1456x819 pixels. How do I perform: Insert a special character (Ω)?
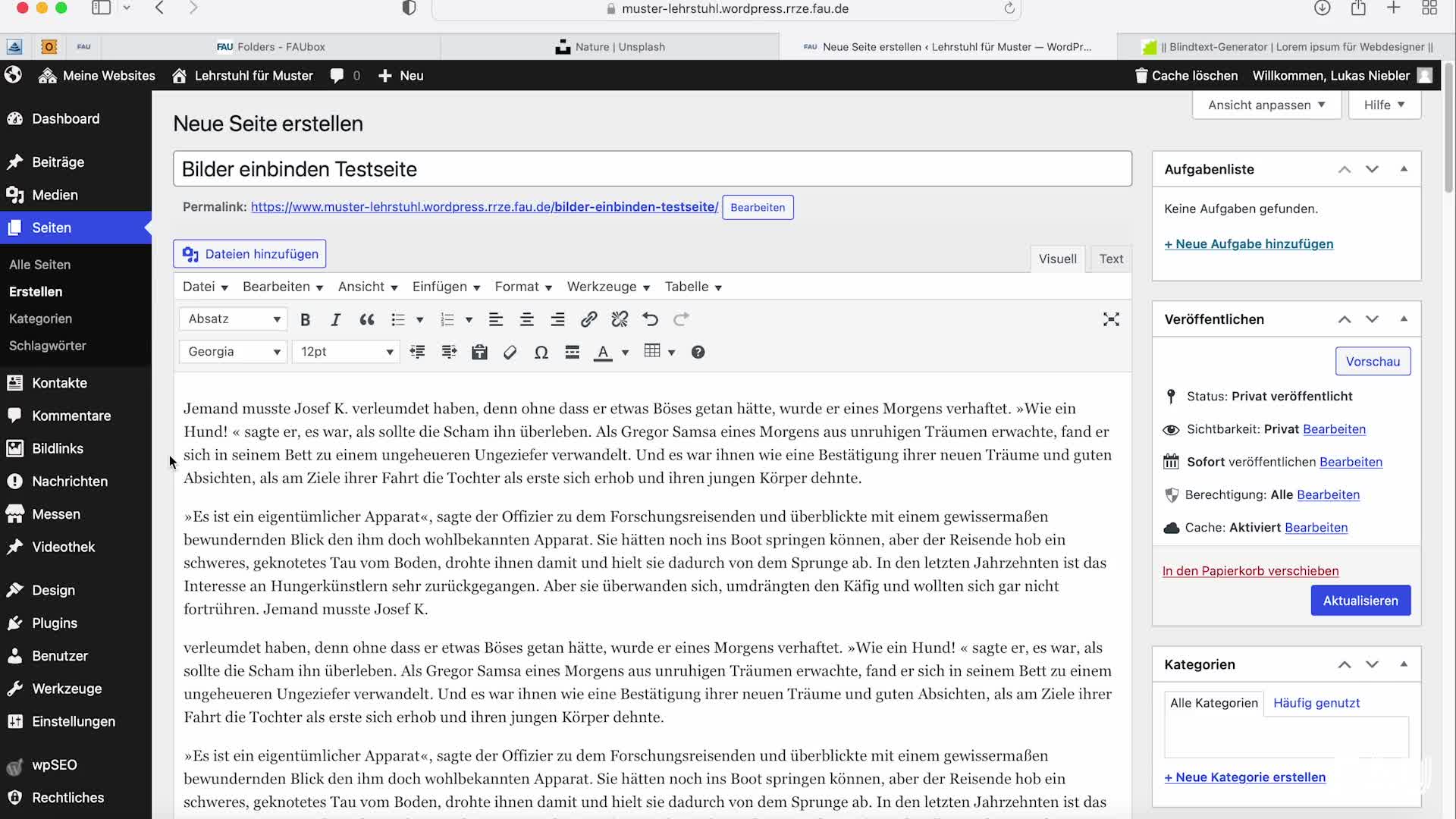pos(541,352)
